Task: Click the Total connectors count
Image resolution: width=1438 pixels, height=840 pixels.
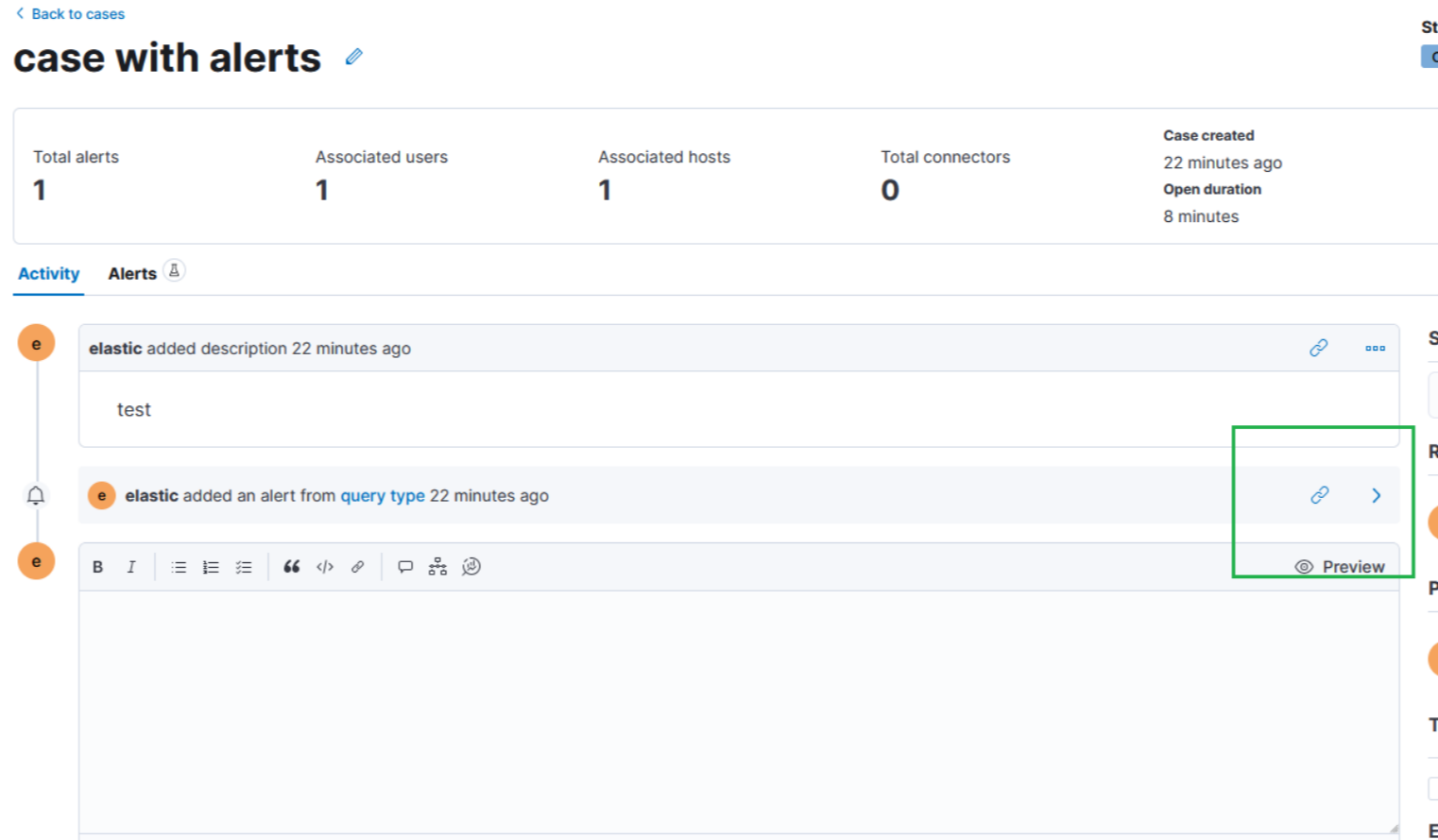Action: pyautogui.click(x=890, y=191)
